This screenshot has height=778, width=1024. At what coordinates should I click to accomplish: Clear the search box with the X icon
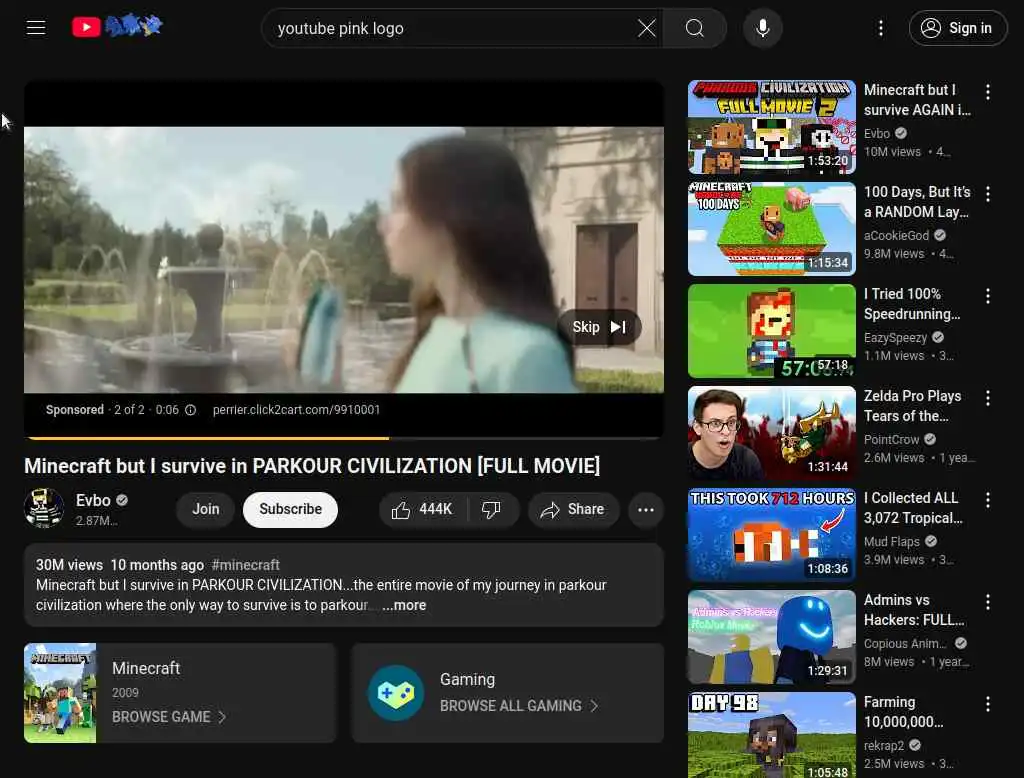[647, 28]
